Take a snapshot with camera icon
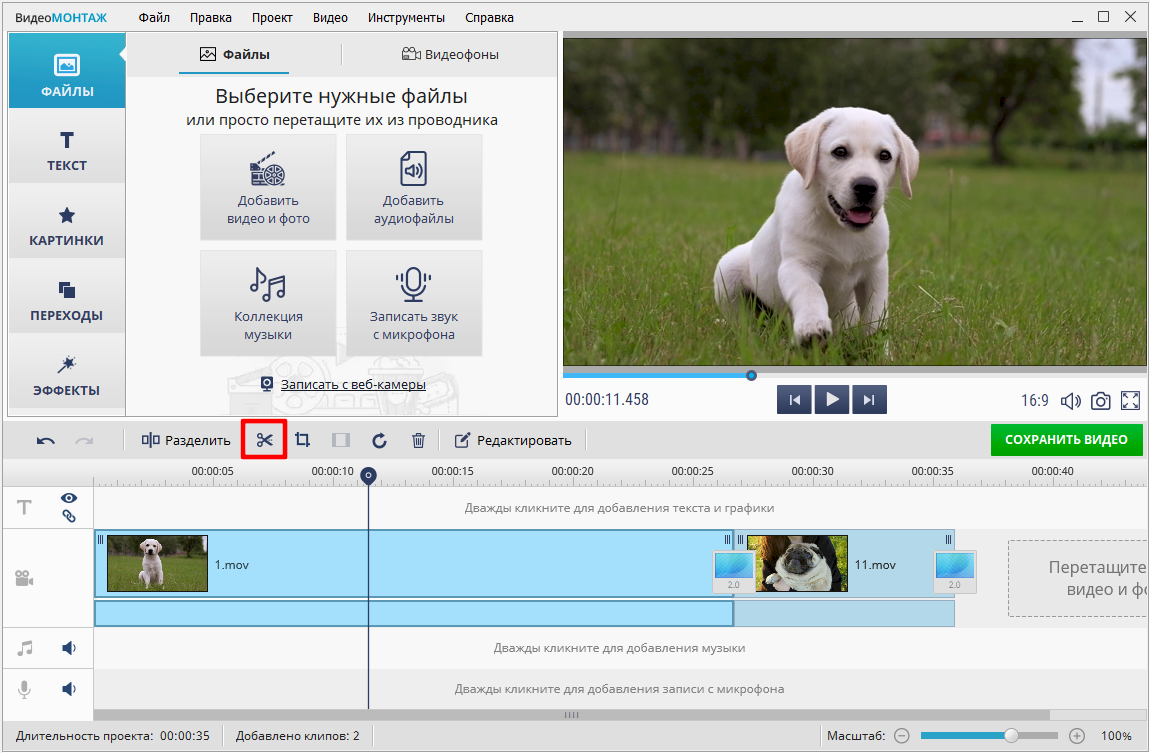The width and height of the screenshot is (1150, 753). coord(1100,401)
